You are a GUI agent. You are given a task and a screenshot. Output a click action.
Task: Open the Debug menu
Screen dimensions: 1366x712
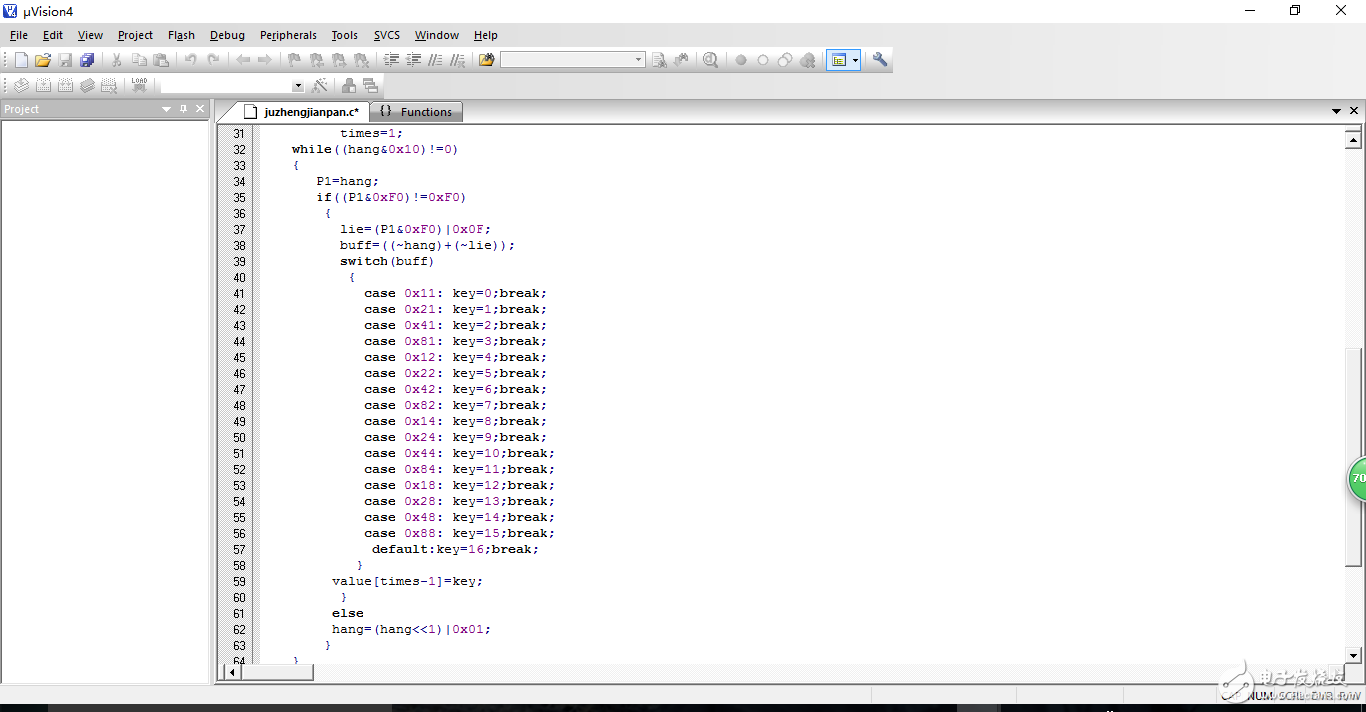pyautogui.click(x=227, y=35)
